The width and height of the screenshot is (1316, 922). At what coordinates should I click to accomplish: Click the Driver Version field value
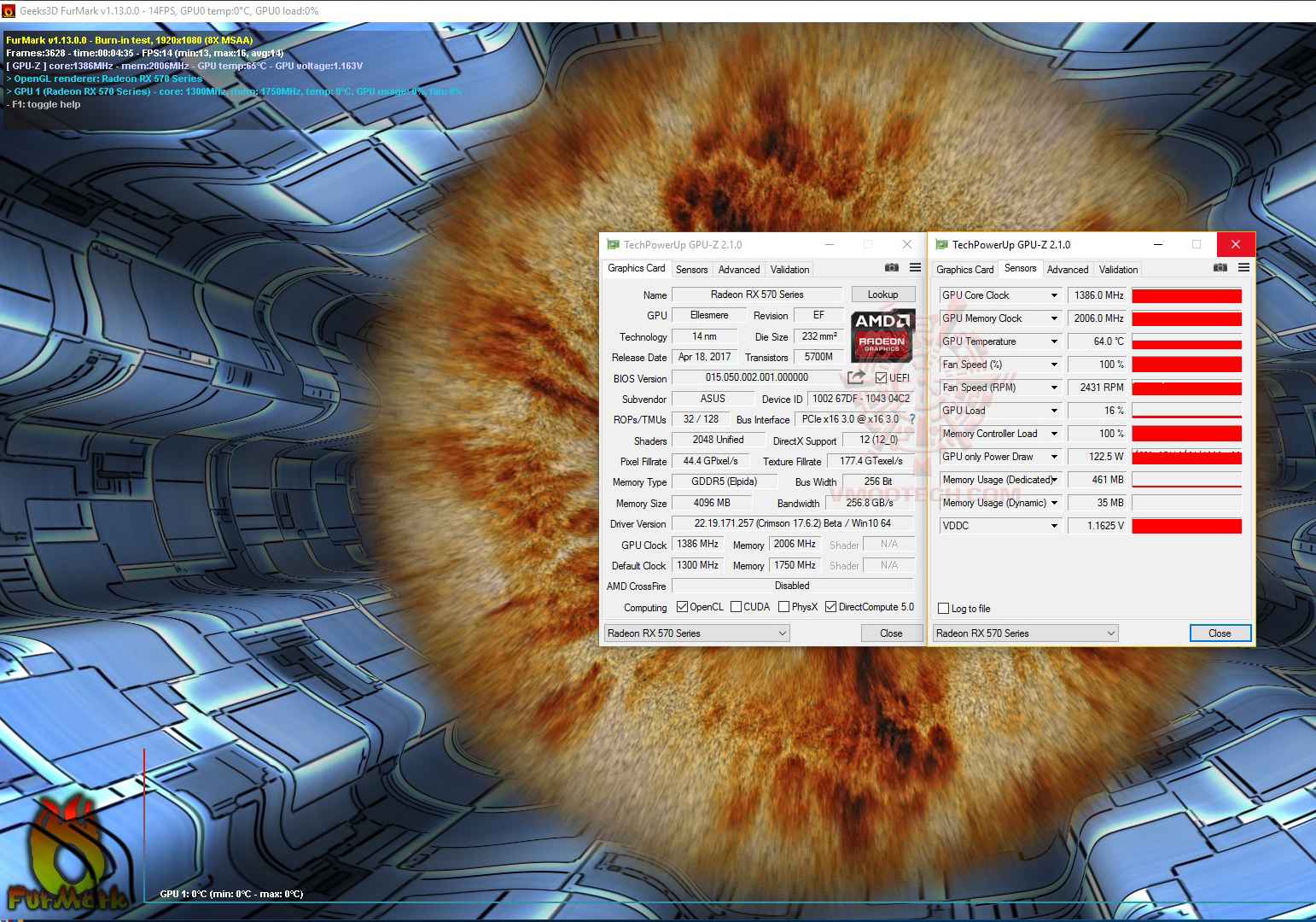coord(793,523)
